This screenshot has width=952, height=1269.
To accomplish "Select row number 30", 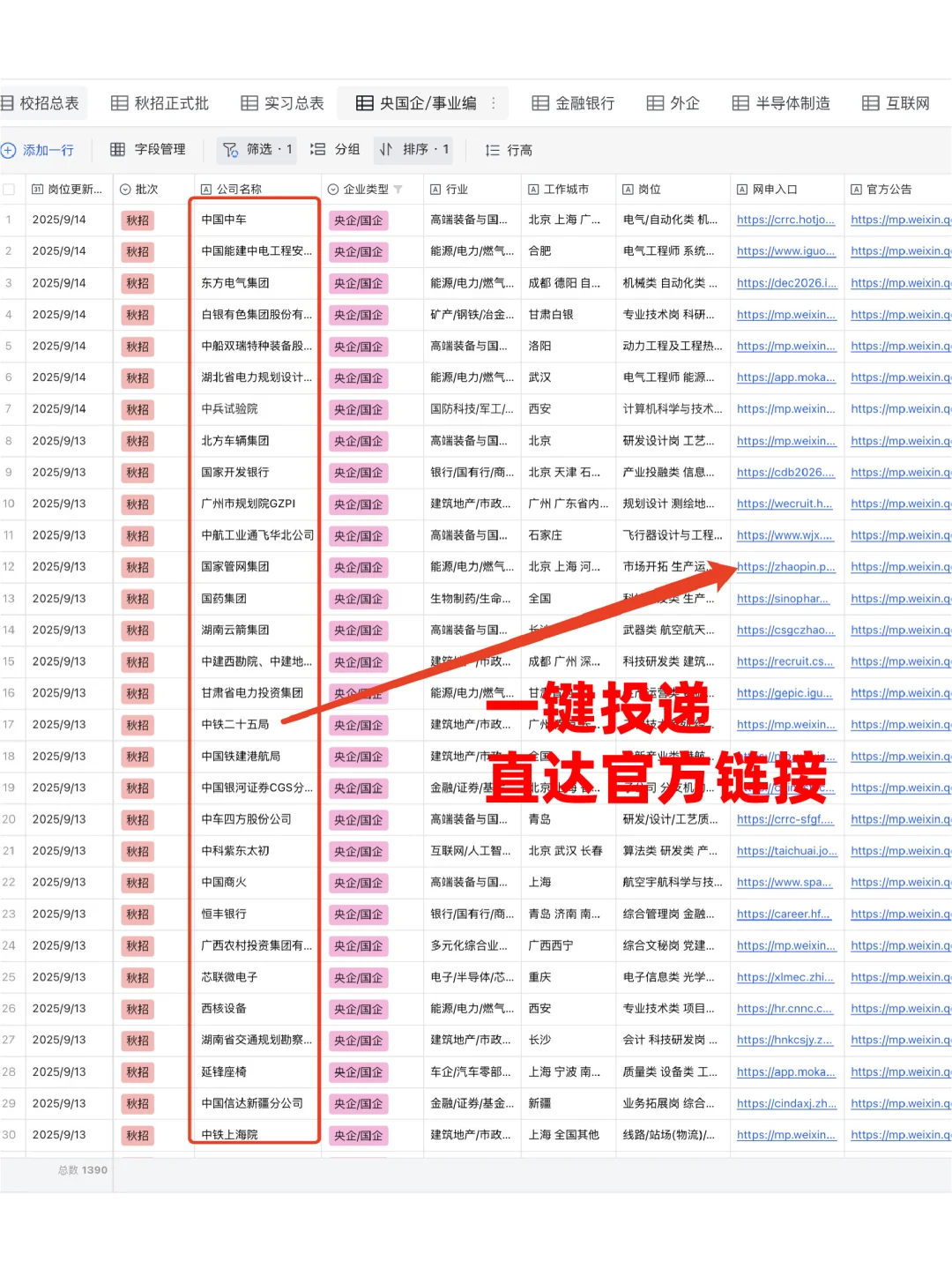I will 9,1135.
